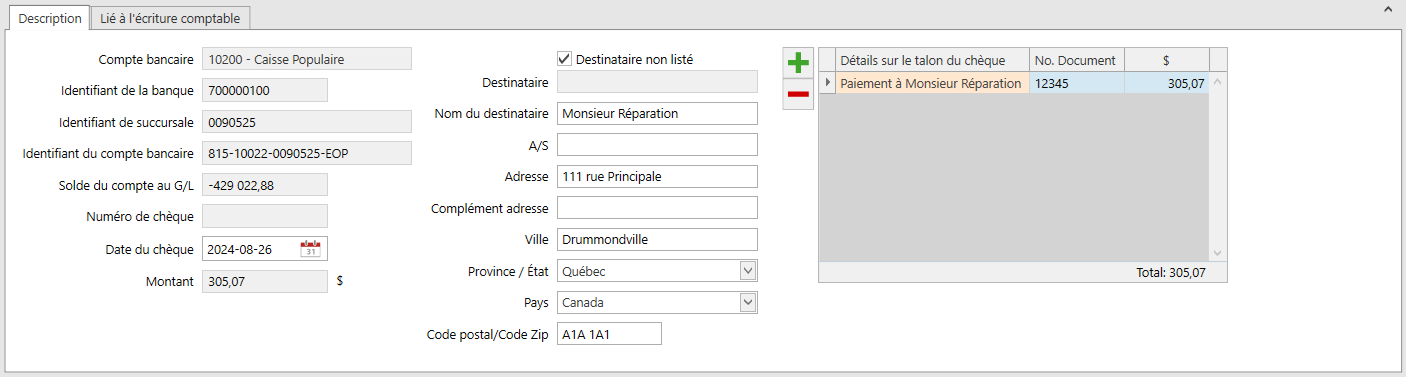Click the disabled Destinataire field
This screenshot has height=377, width=1406.
[657, 82]
